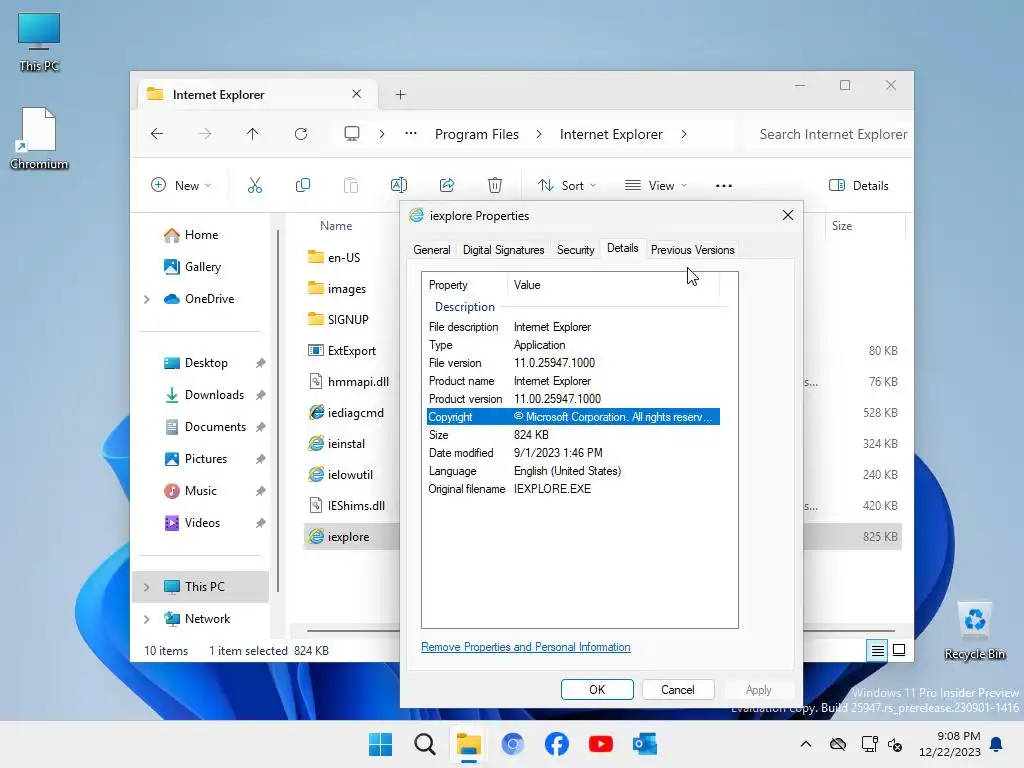The width and height of the screenshot is (1024, 768).
Task: Open the Sort dropdown menu
Action: (567, 185)
